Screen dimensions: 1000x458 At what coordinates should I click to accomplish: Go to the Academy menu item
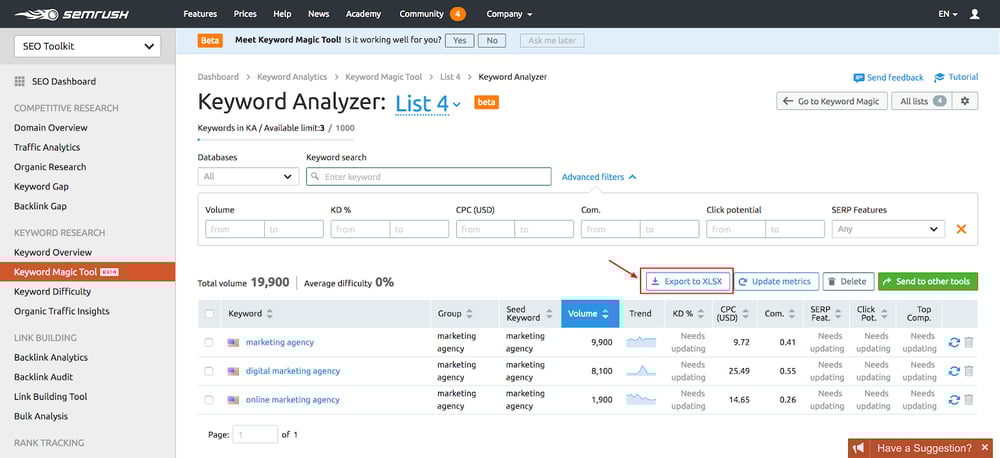pos(364,13)
